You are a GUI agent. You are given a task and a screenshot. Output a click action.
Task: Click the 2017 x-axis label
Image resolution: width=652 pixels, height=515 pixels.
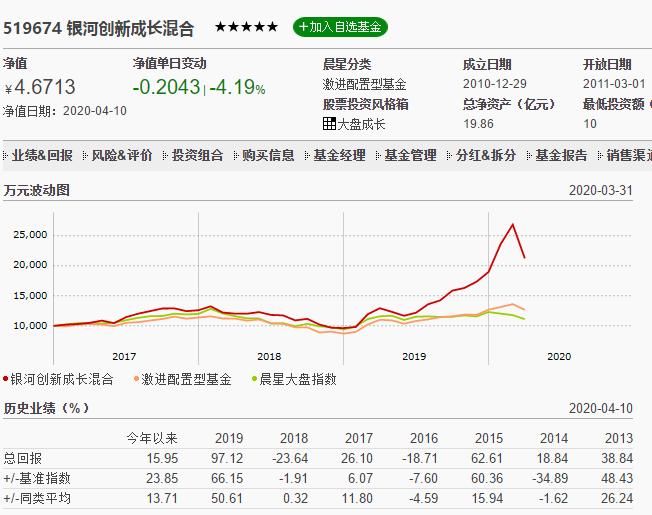(x=124, y=357)
